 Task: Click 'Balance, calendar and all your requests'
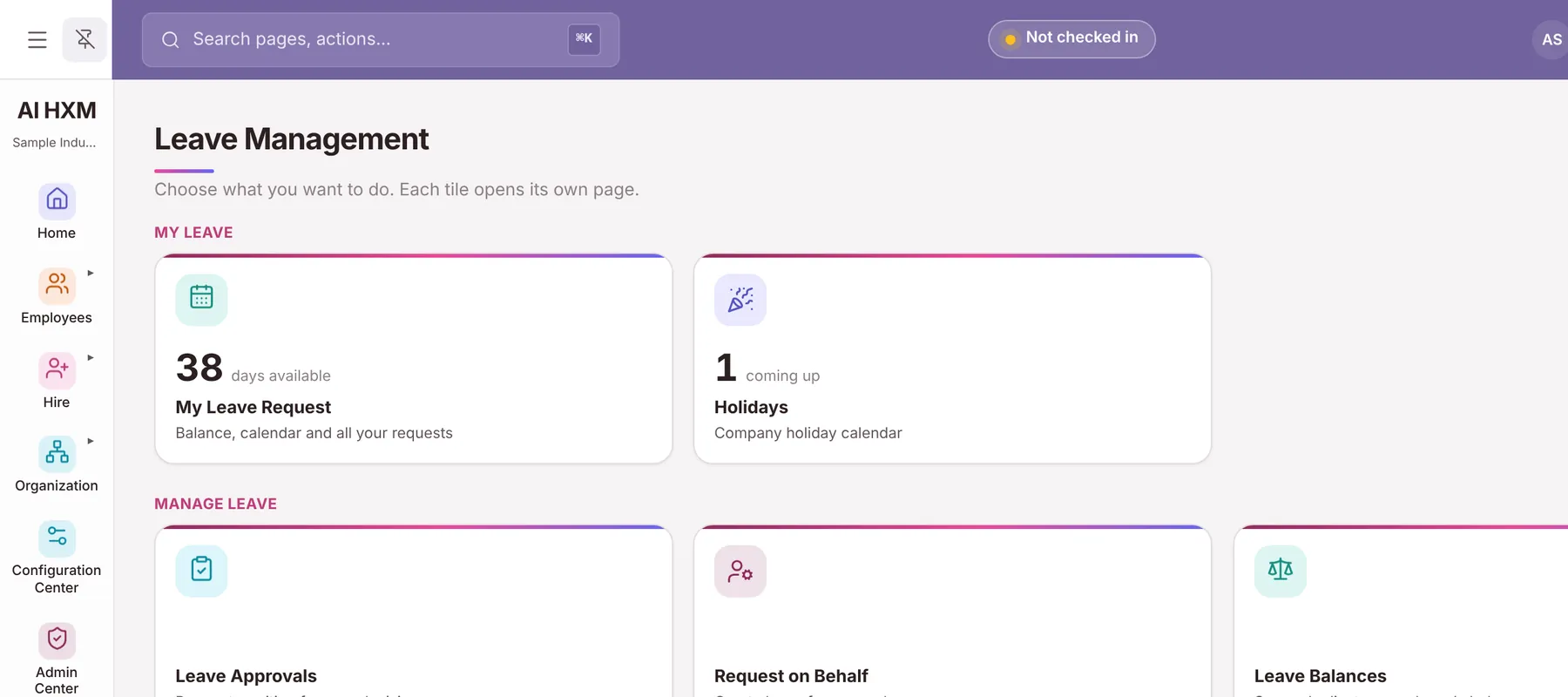314,433
